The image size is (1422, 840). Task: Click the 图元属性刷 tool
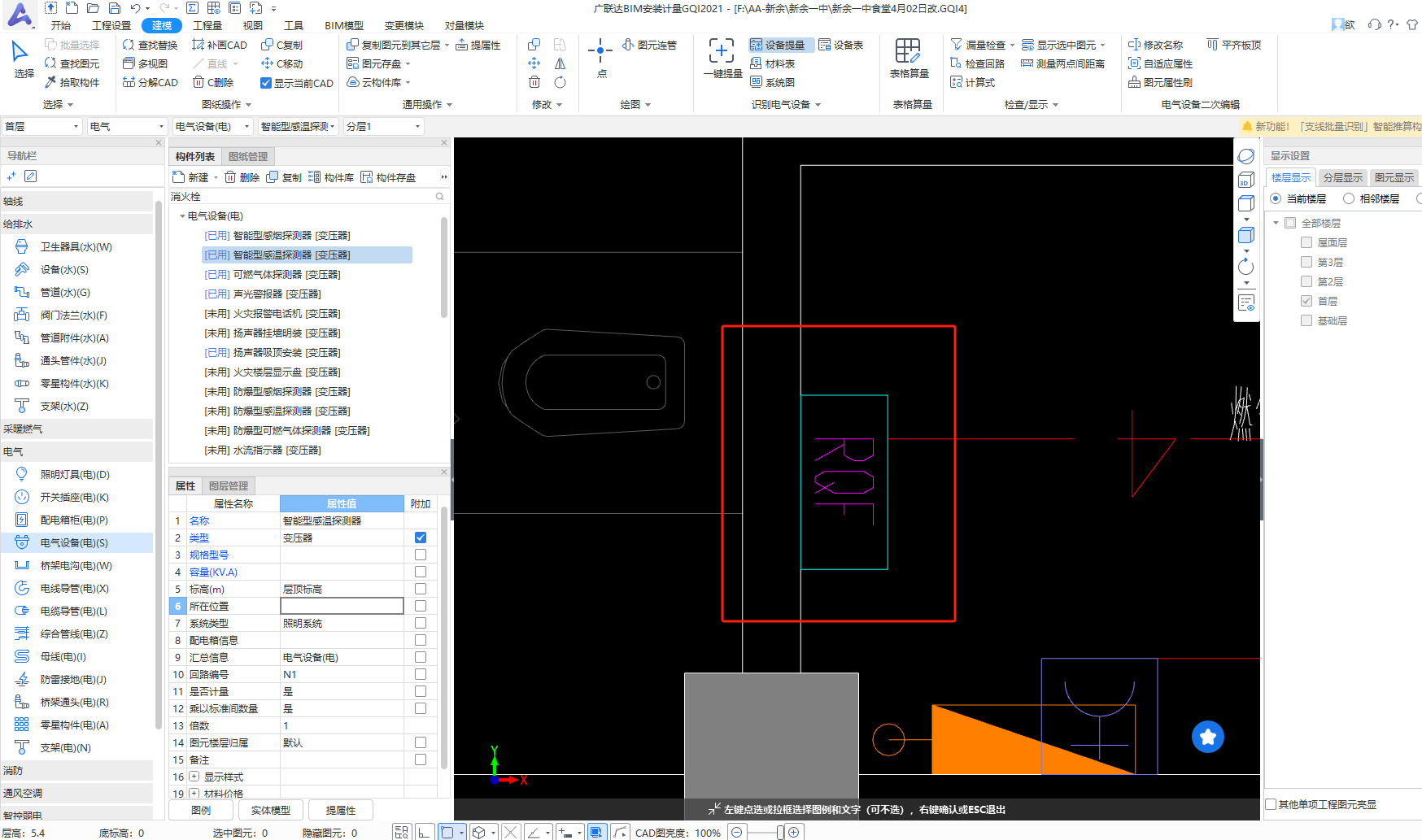coord(1160,82)
